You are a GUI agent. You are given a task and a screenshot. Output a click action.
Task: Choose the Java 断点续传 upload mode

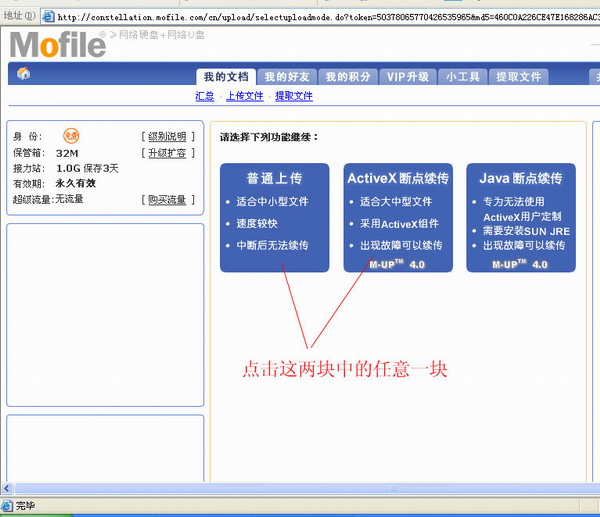[x=521, y=217]
